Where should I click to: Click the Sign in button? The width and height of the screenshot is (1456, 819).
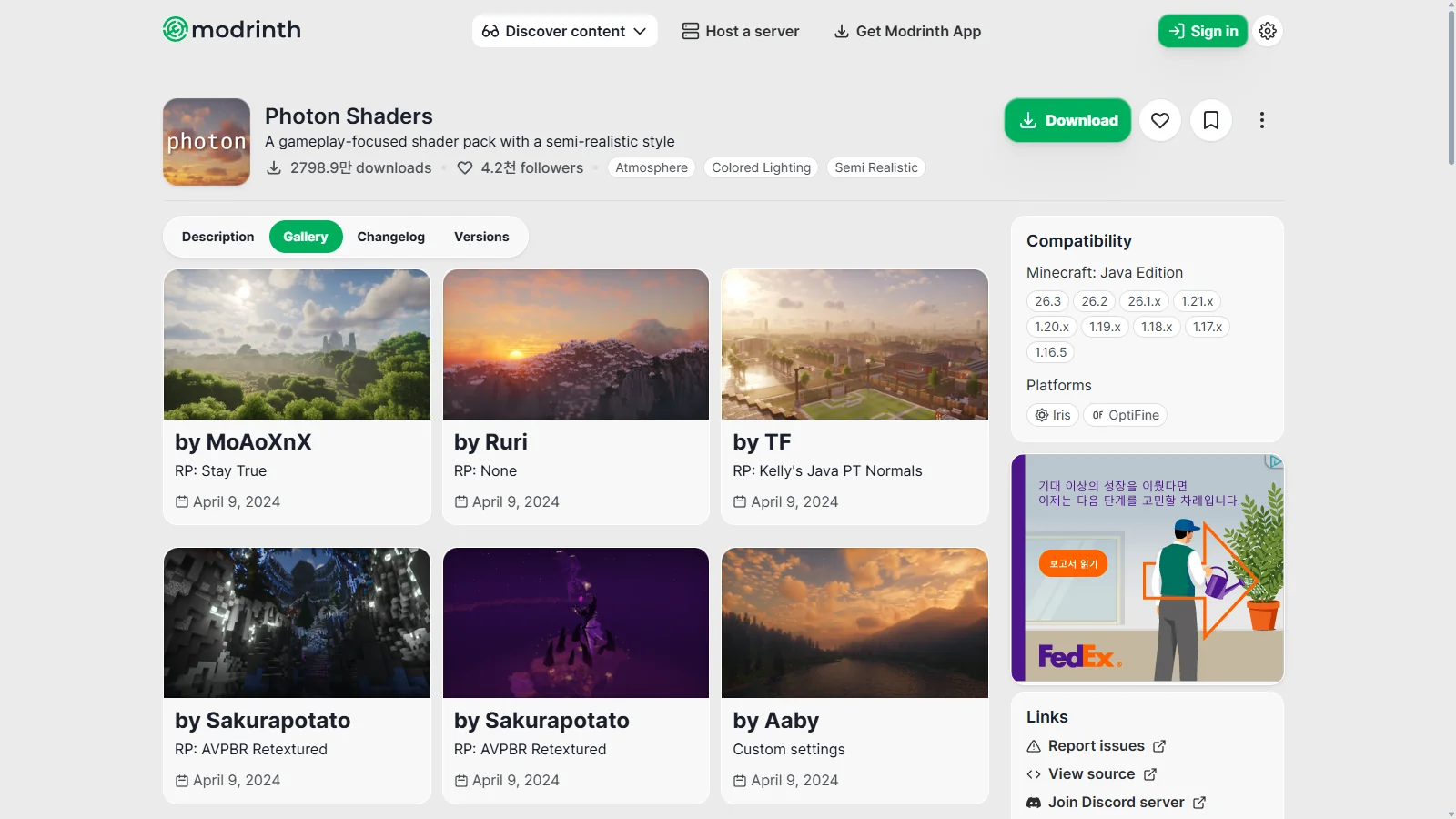click(1203, 31)
